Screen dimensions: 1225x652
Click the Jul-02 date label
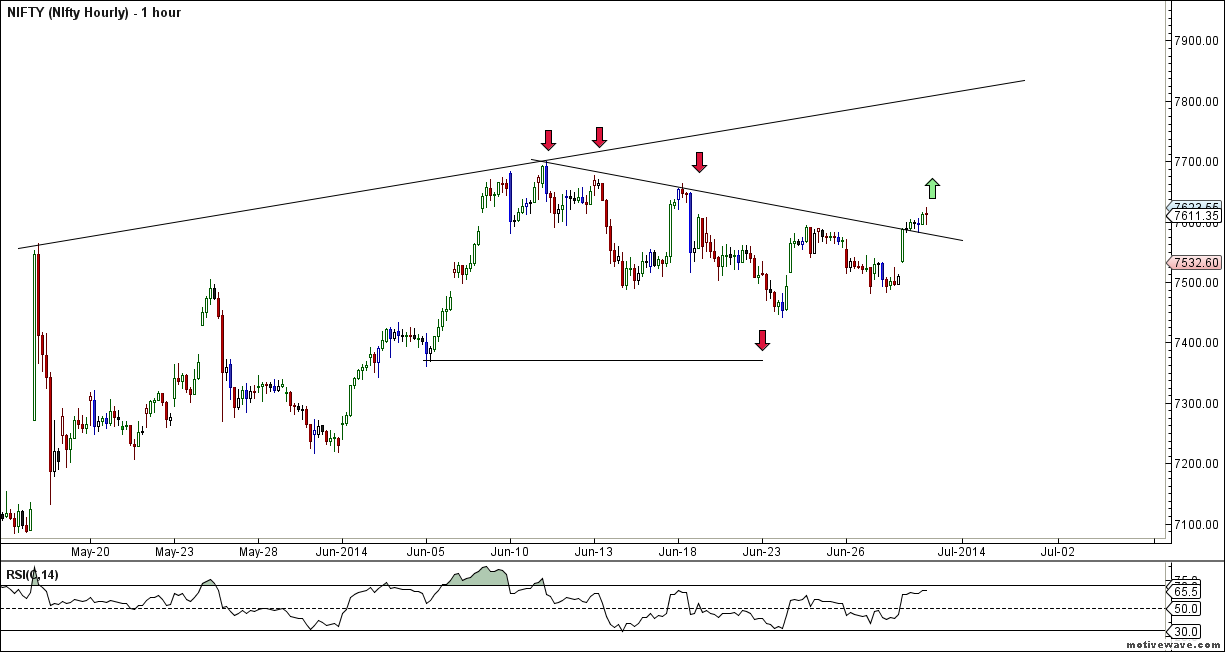(1058, 551)
